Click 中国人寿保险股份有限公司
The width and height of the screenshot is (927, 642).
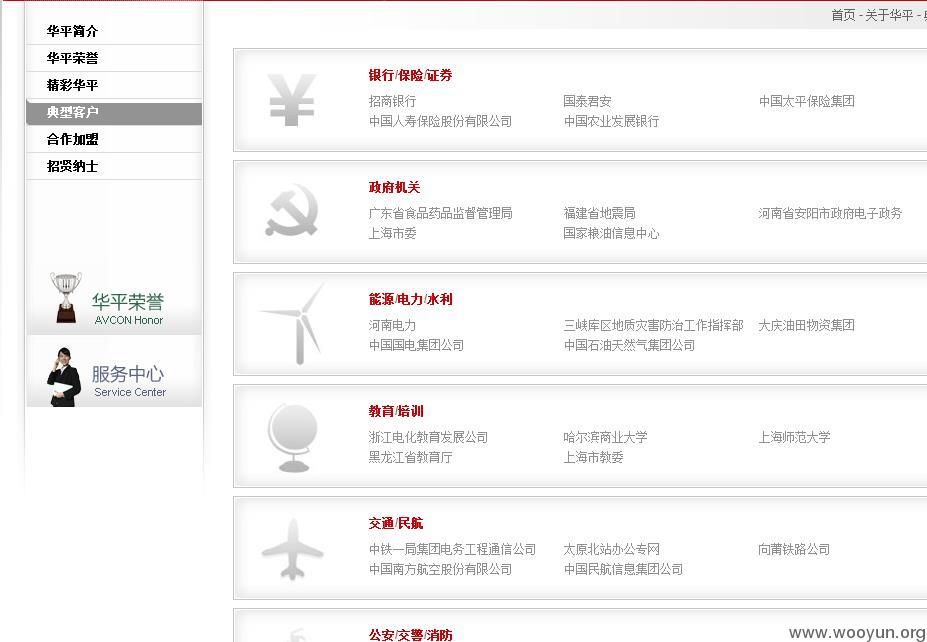[440, 121]
